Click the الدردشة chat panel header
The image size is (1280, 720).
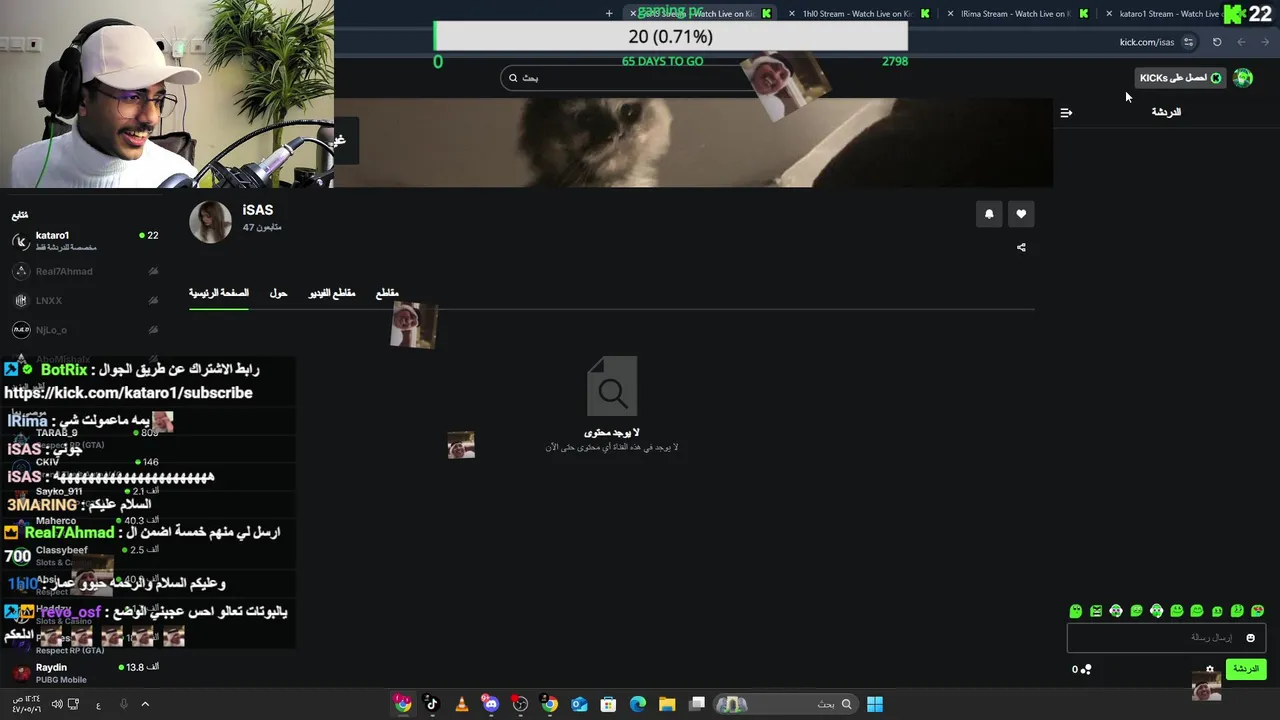(x=1166, y=112)
